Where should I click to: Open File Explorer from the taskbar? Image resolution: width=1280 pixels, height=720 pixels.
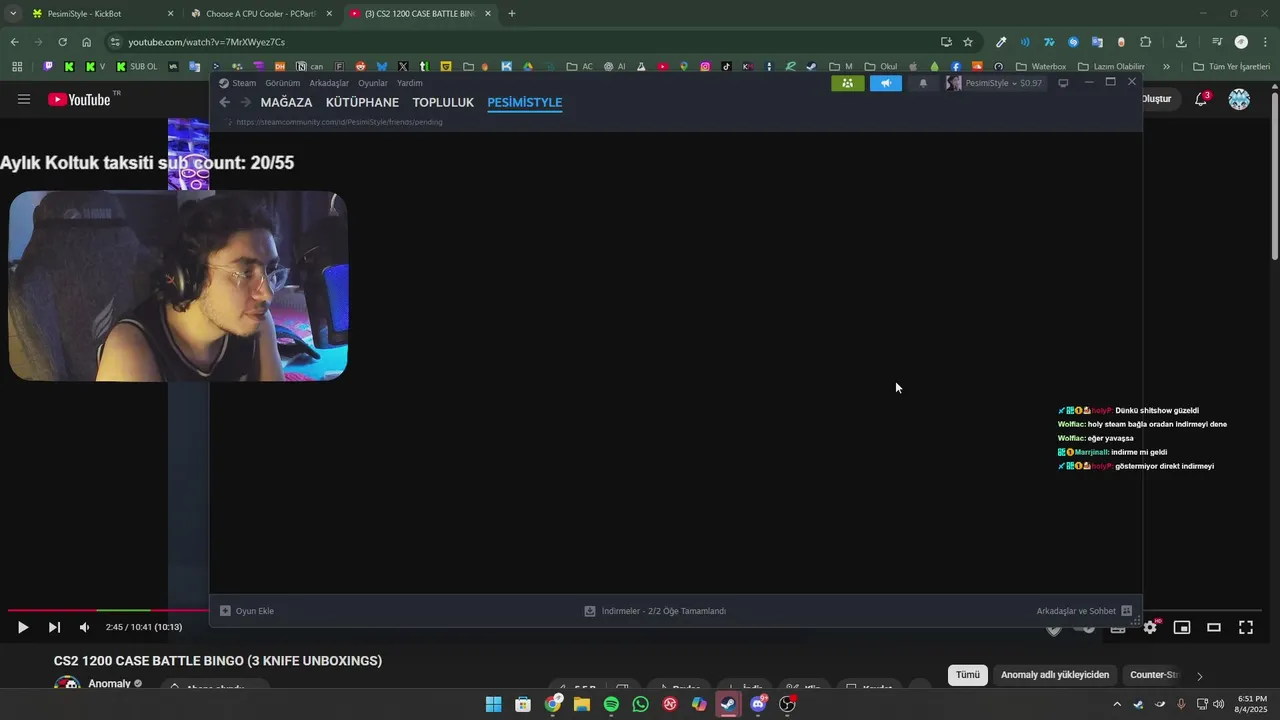pyautogui.click(x=582, y=704)
